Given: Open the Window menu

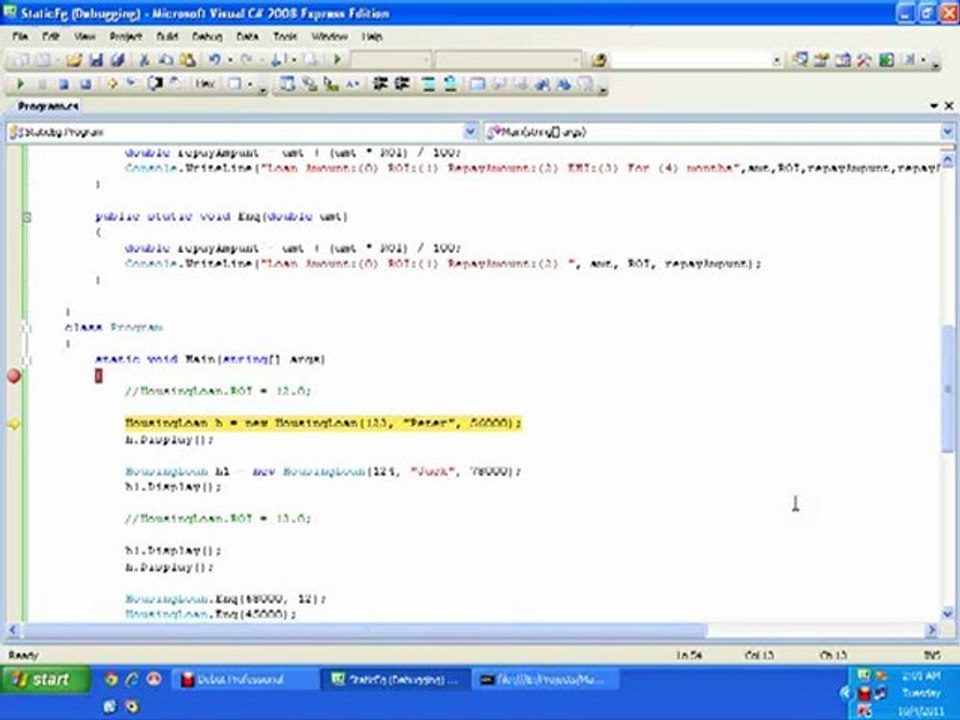Looking at the screenshot, I should 329,37.
